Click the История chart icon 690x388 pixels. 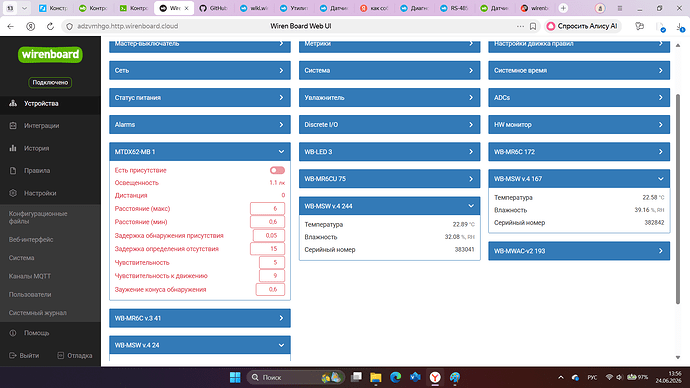click(13, 148)
